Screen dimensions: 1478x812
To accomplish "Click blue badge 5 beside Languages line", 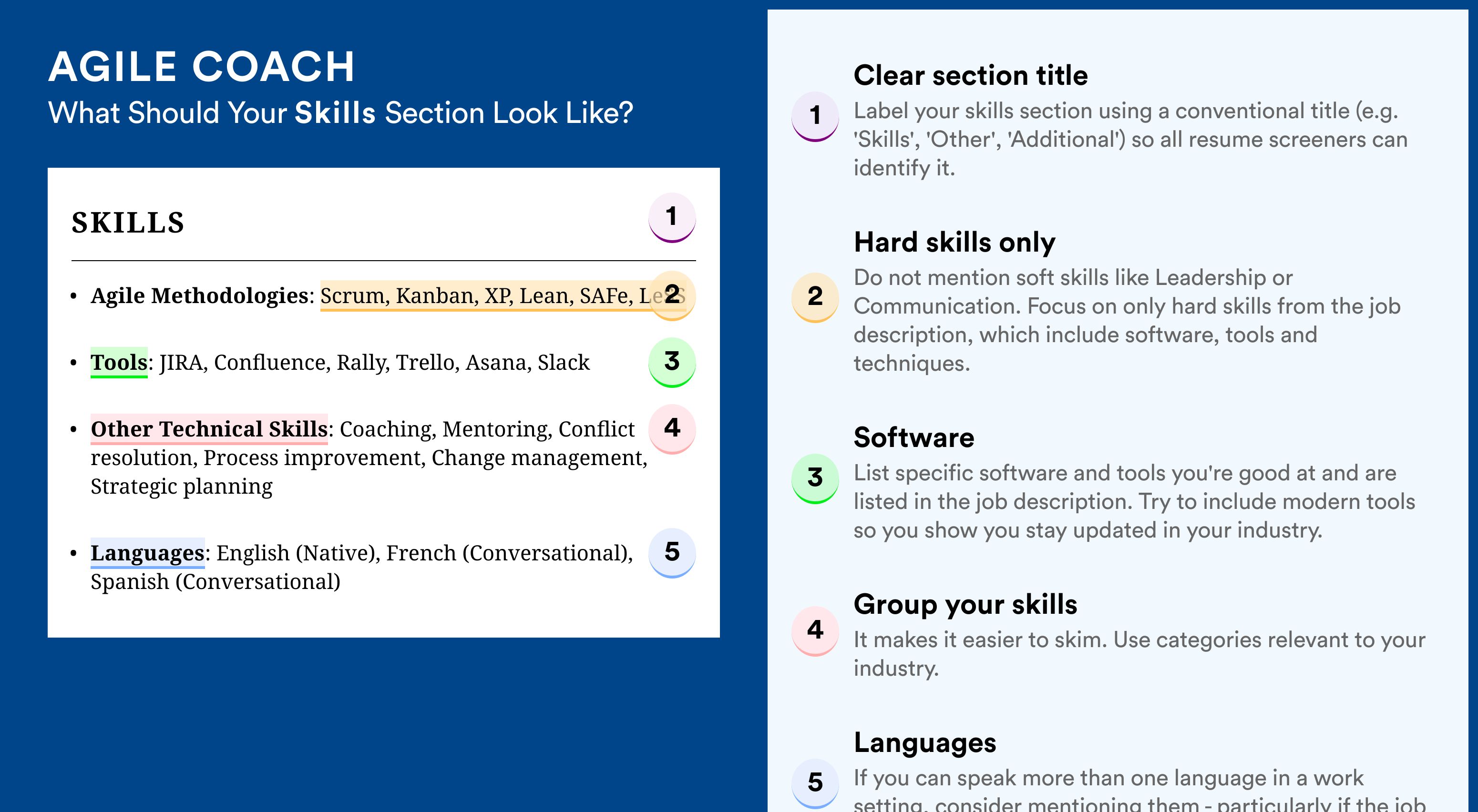I will (672, 553).
